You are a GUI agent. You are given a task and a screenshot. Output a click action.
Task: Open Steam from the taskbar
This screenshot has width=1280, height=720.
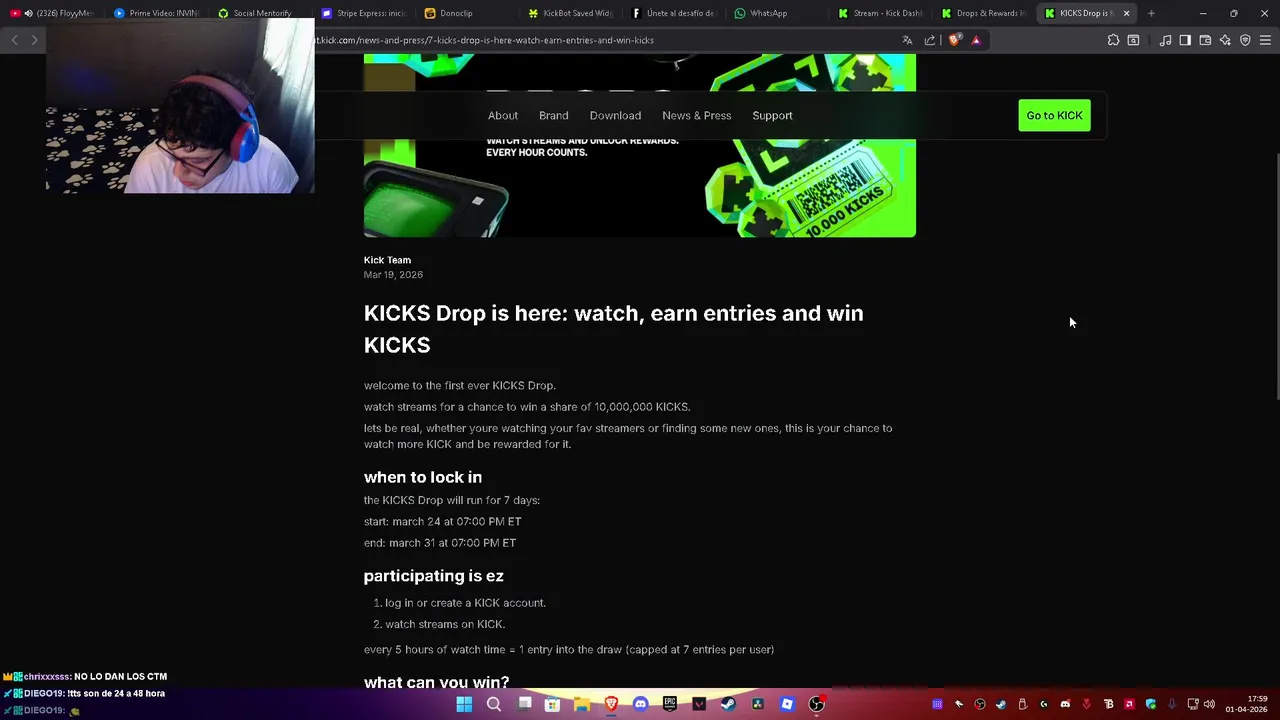click(728, 704)
